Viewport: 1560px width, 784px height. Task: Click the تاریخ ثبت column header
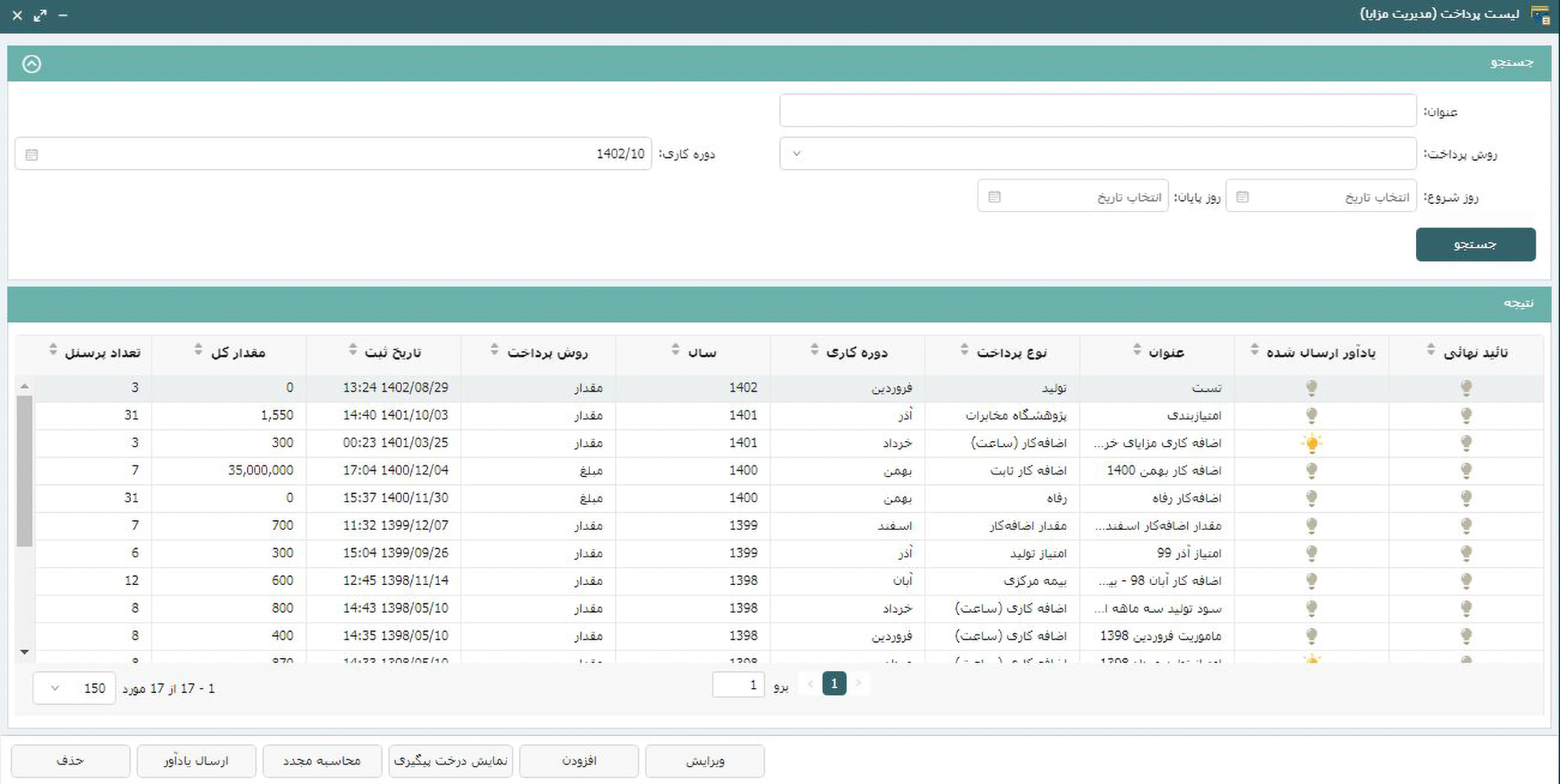click(x=392, y=353)
